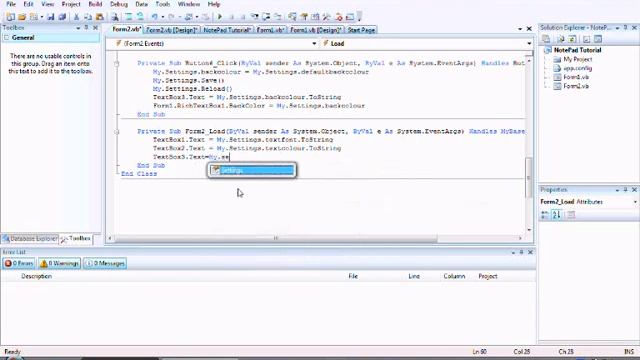Click the code editor vertical scrollbar thumb
The width and height of the screenshot is (640, 360).
tap(529, 178)
